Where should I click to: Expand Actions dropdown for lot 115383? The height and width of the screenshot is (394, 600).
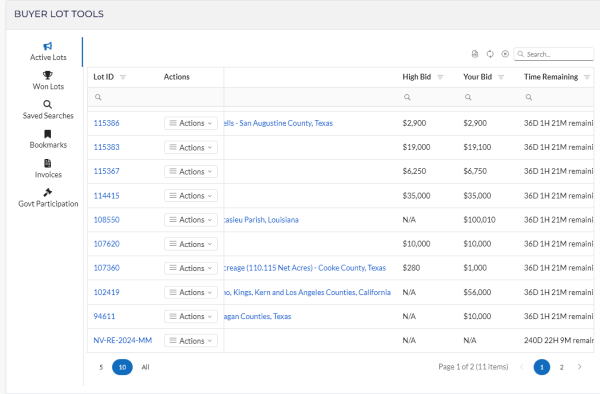click(x=191, y=147)
